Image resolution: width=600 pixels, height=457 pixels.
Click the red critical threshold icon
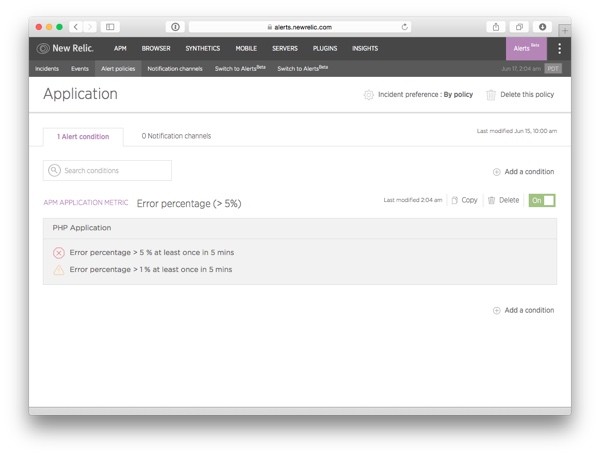point(59,253)
